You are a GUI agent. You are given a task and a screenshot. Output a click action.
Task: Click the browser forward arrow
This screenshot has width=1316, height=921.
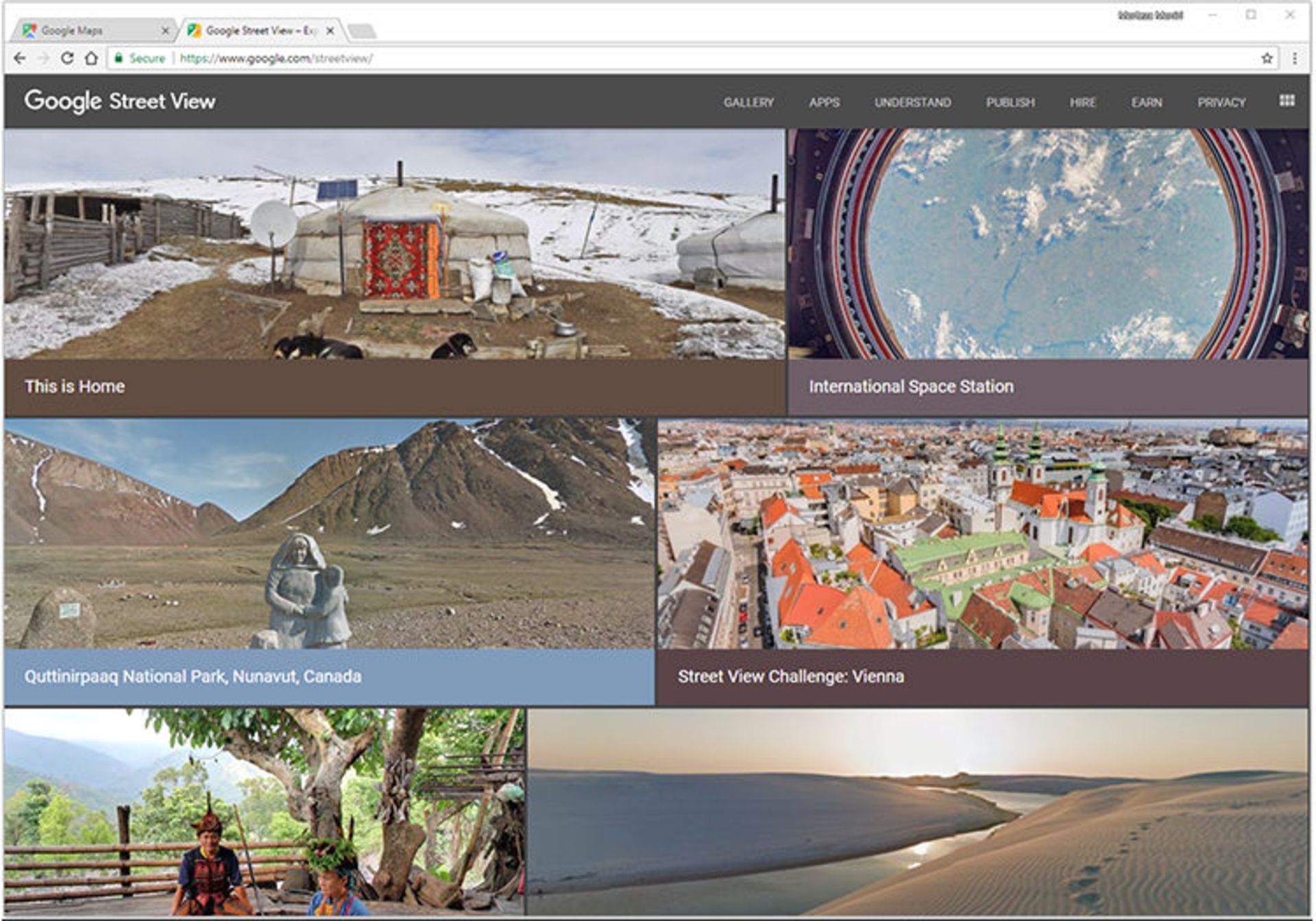pyautogui.click(x=44, y=58)
